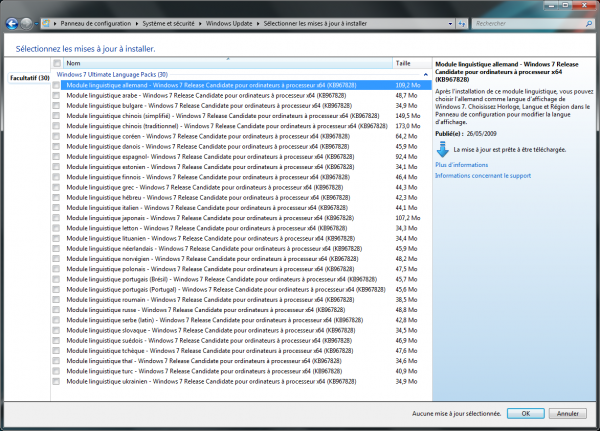The width and height of the screenshot is (600, 431).
Task: Check the arabe language module checkbox
Action: point(56,95)
